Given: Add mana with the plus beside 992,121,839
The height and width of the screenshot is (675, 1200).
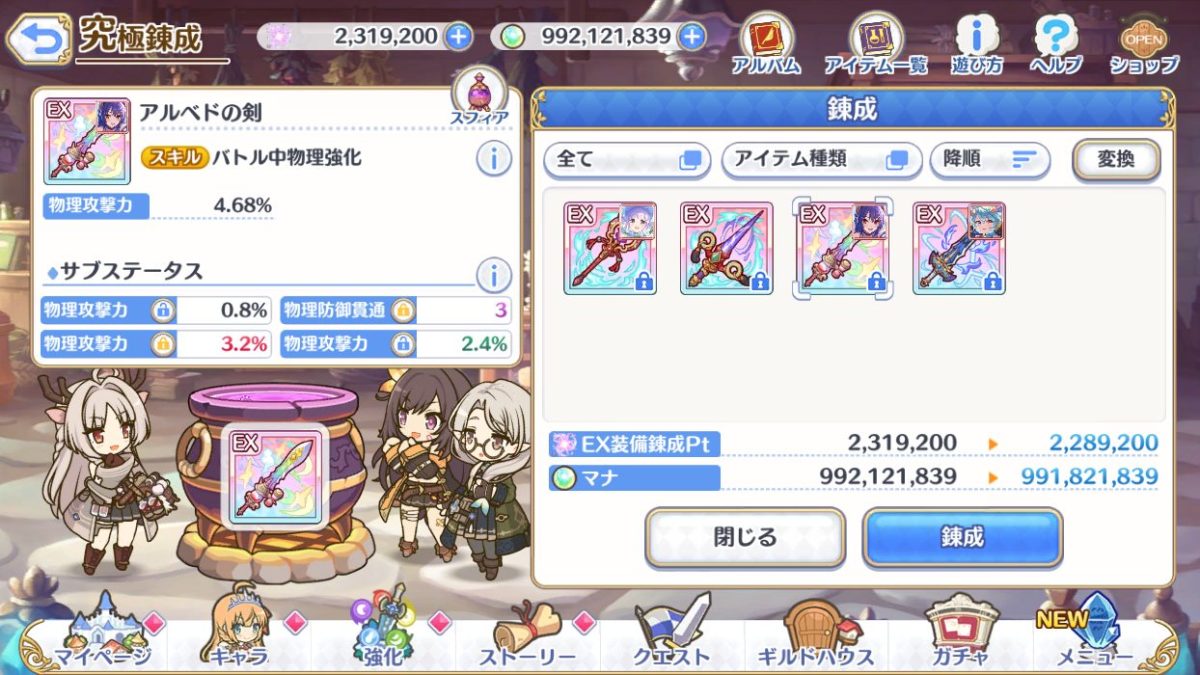Looking at the screenshot, I should click(691, 37).
